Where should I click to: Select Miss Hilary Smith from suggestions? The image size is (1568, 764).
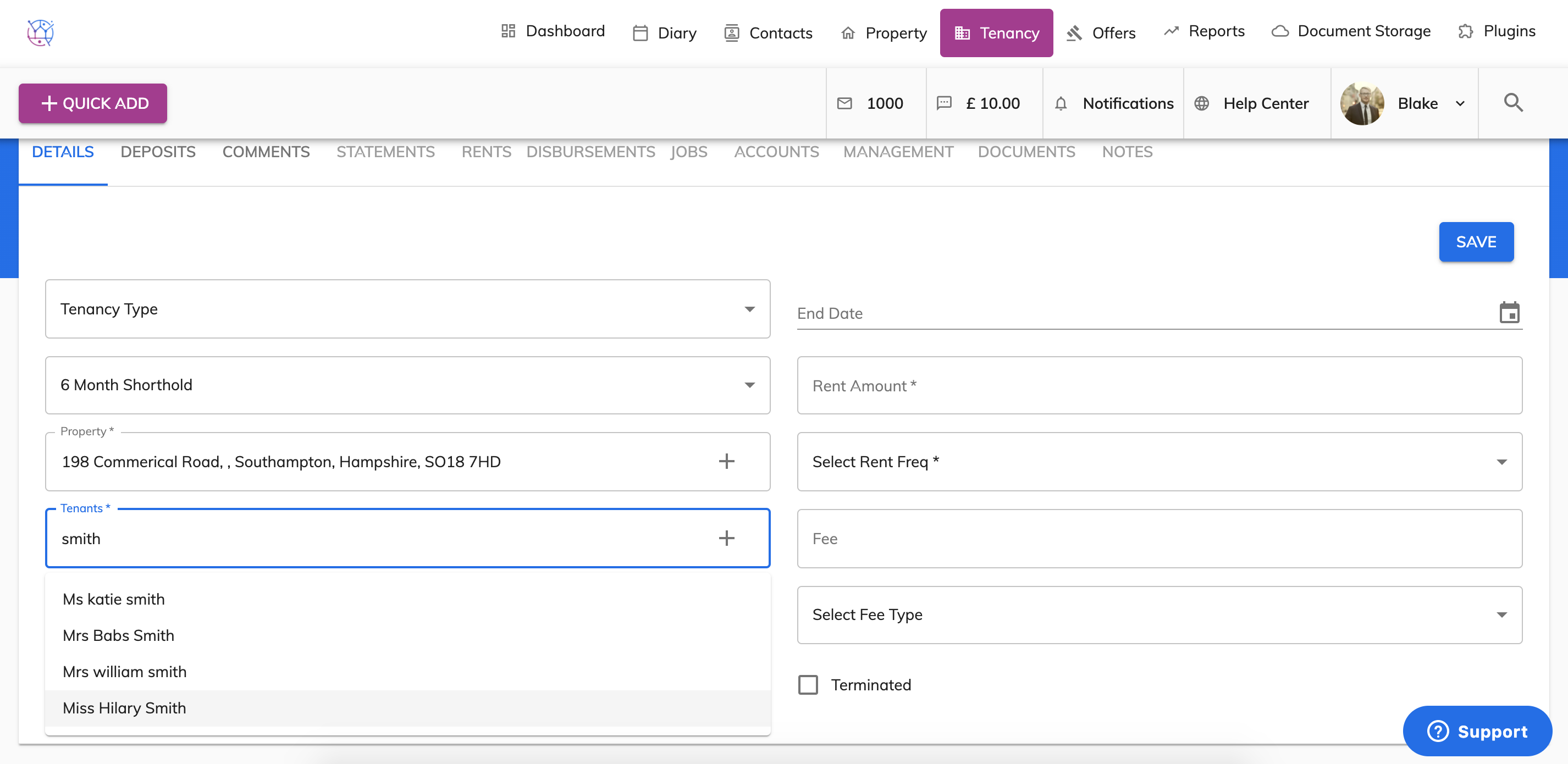coord(124,707)
